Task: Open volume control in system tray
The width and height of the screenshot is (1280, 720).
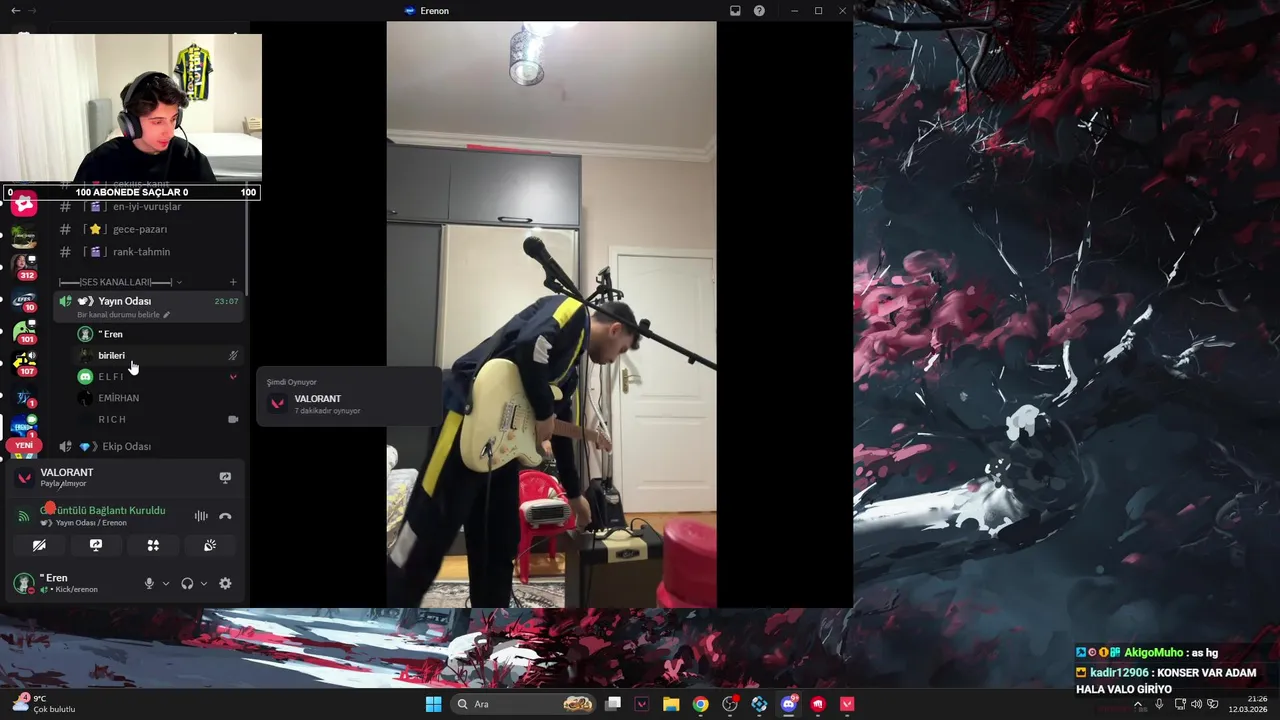Action: (1196, 704)
